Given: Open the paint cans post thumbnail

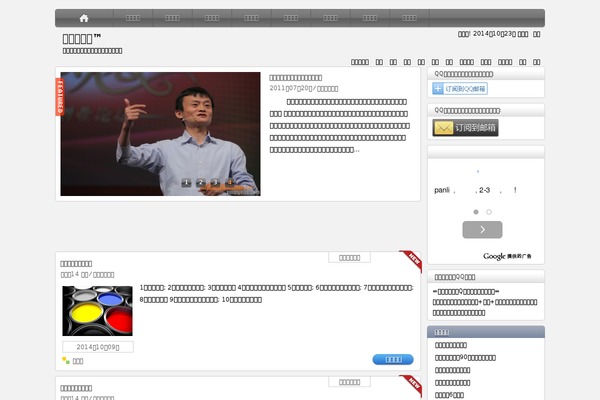Looking at the screenshot, I should point(98,311).
